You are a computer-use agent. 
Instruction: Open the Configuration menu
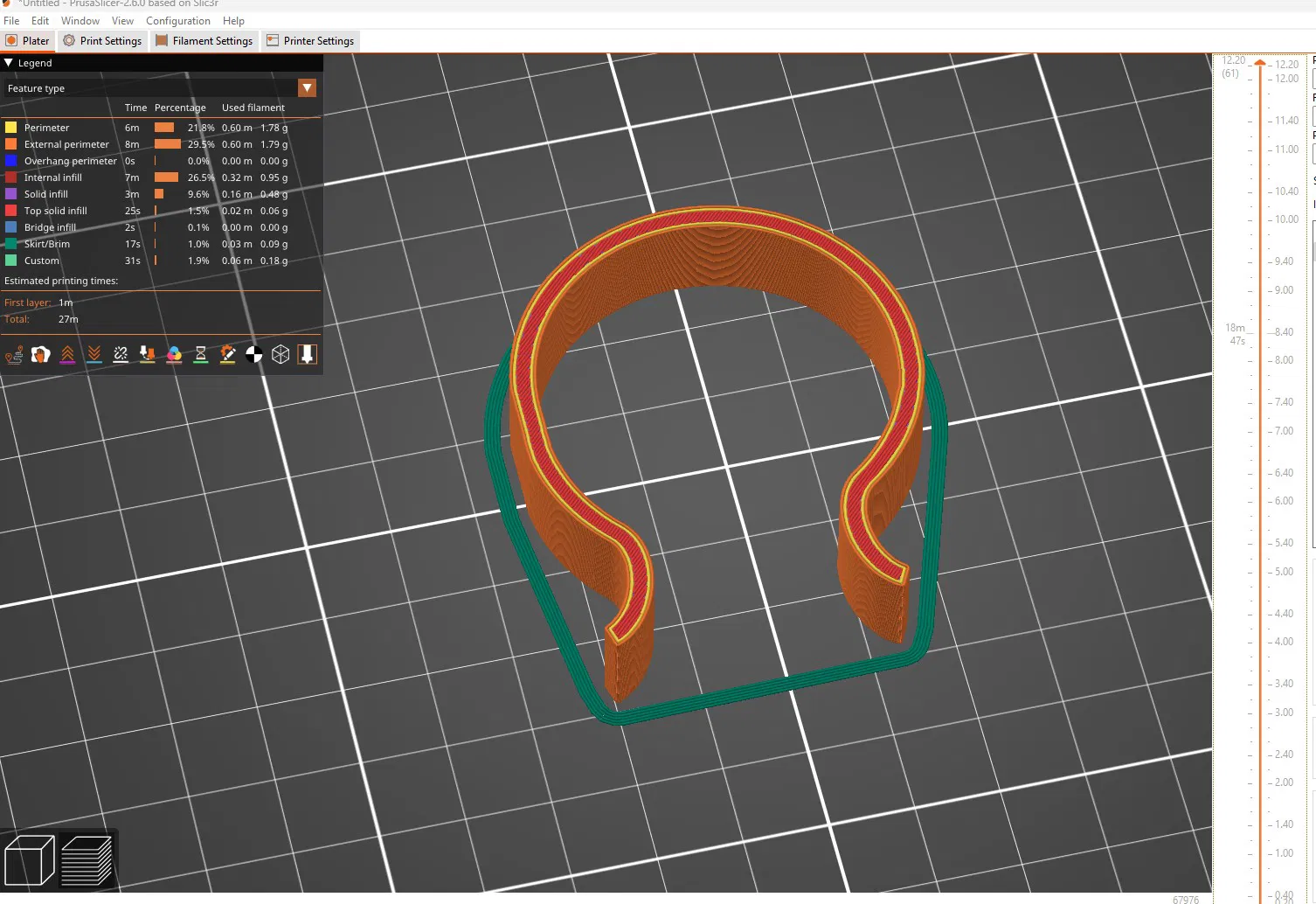click(178, 21)
